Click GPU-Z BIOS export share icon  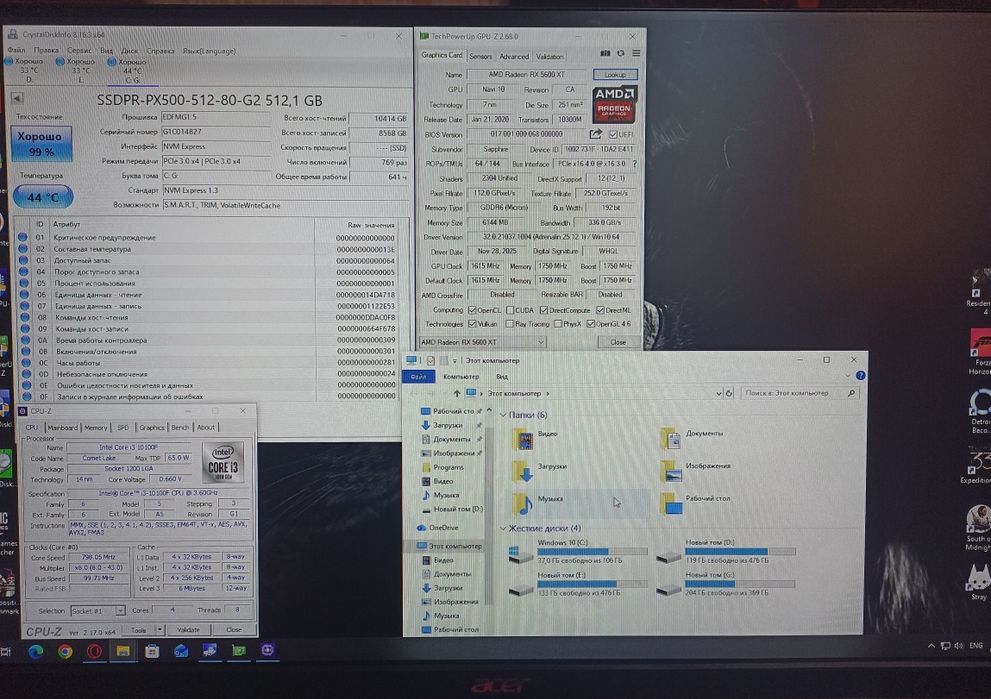coord(595,134)
